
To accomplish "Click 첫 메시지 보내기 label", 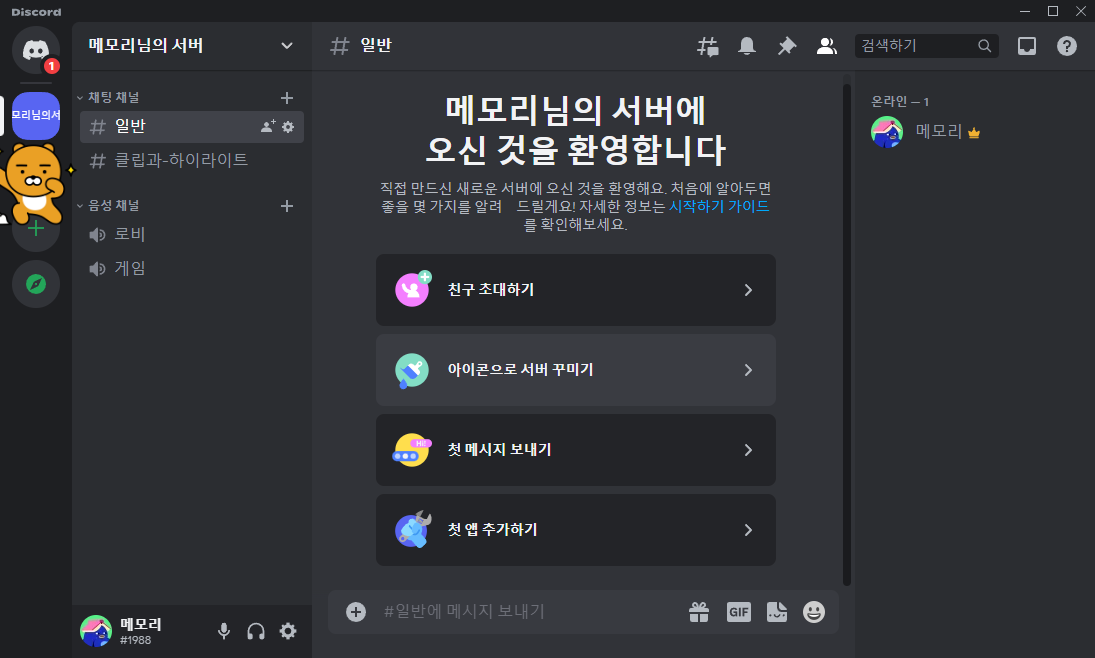I will [499, 449].
